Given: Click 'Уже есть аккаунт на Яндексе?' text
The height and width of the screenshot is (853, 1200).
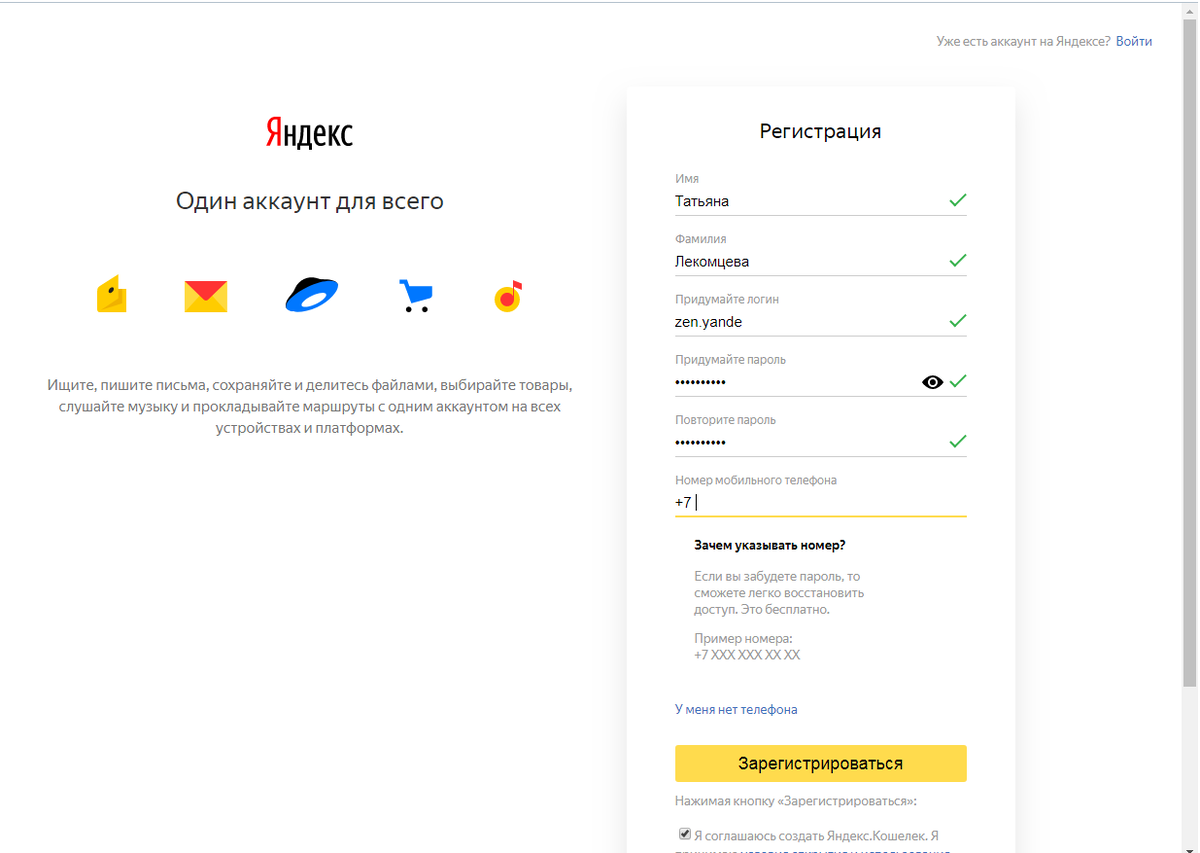Looking at the screenshot, I should point(1023,41).
